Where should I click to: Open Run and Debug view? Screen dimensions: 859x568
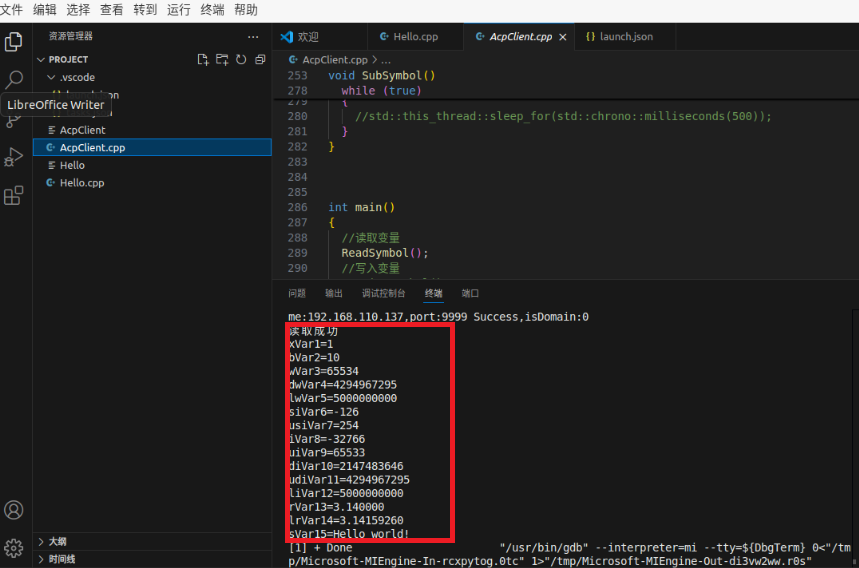click(x=13, y=157)
